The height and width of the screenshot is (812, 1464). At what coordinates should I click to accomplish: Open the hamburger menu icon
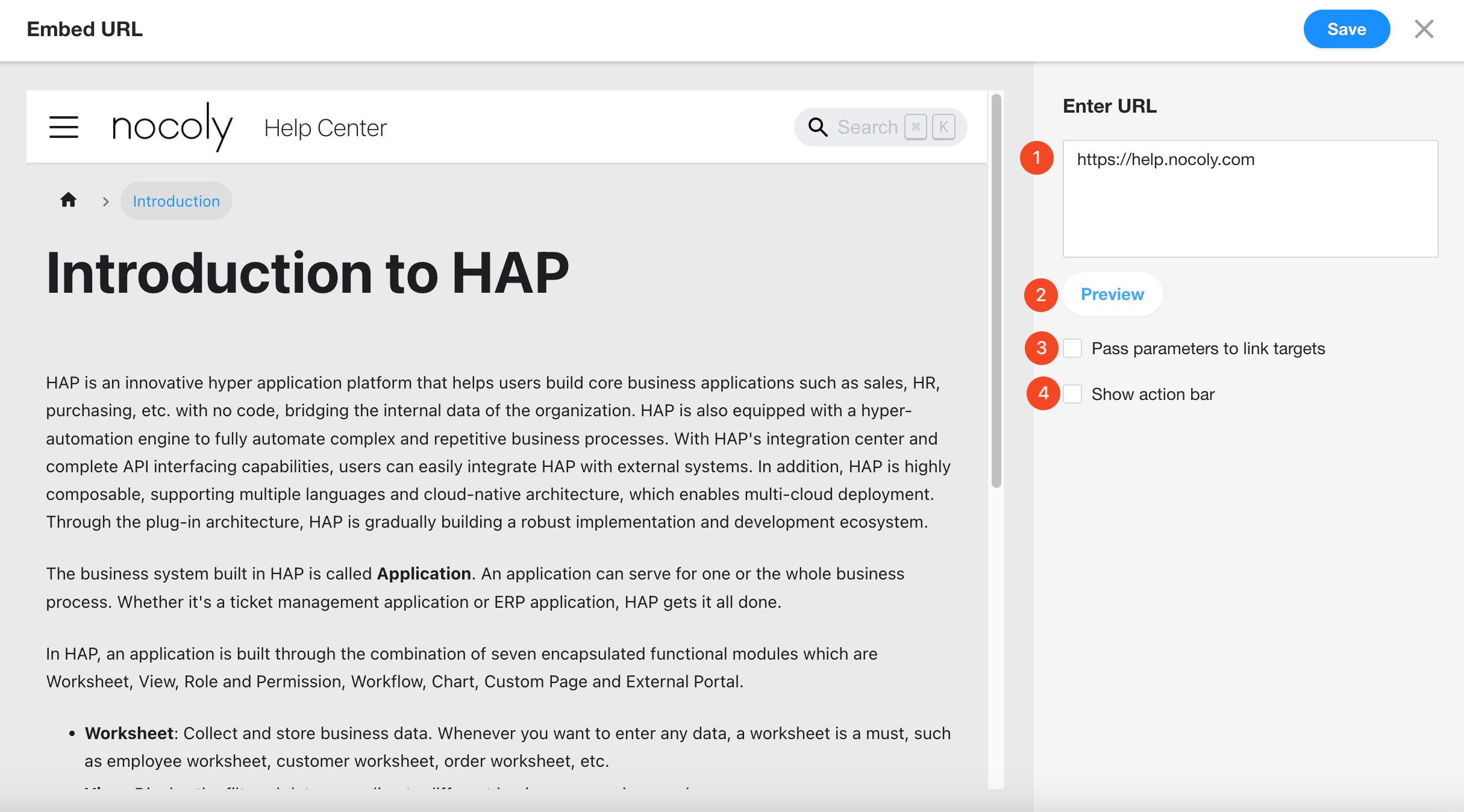click(x=64, y=127)
